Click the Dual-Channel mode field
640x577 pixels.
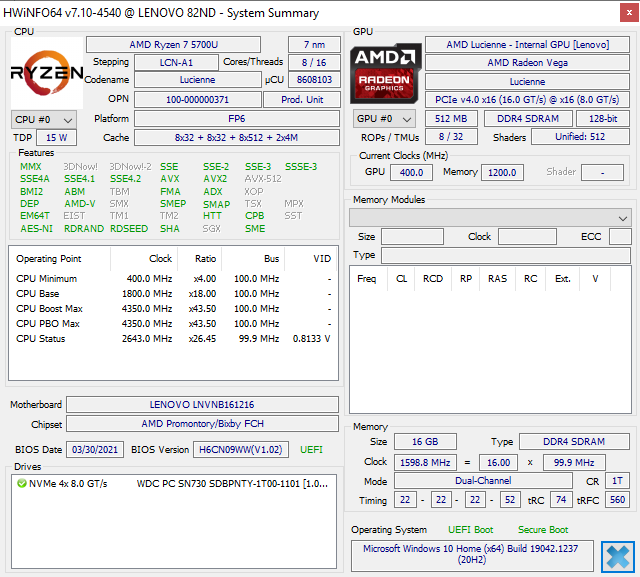(x=483, y=481)
